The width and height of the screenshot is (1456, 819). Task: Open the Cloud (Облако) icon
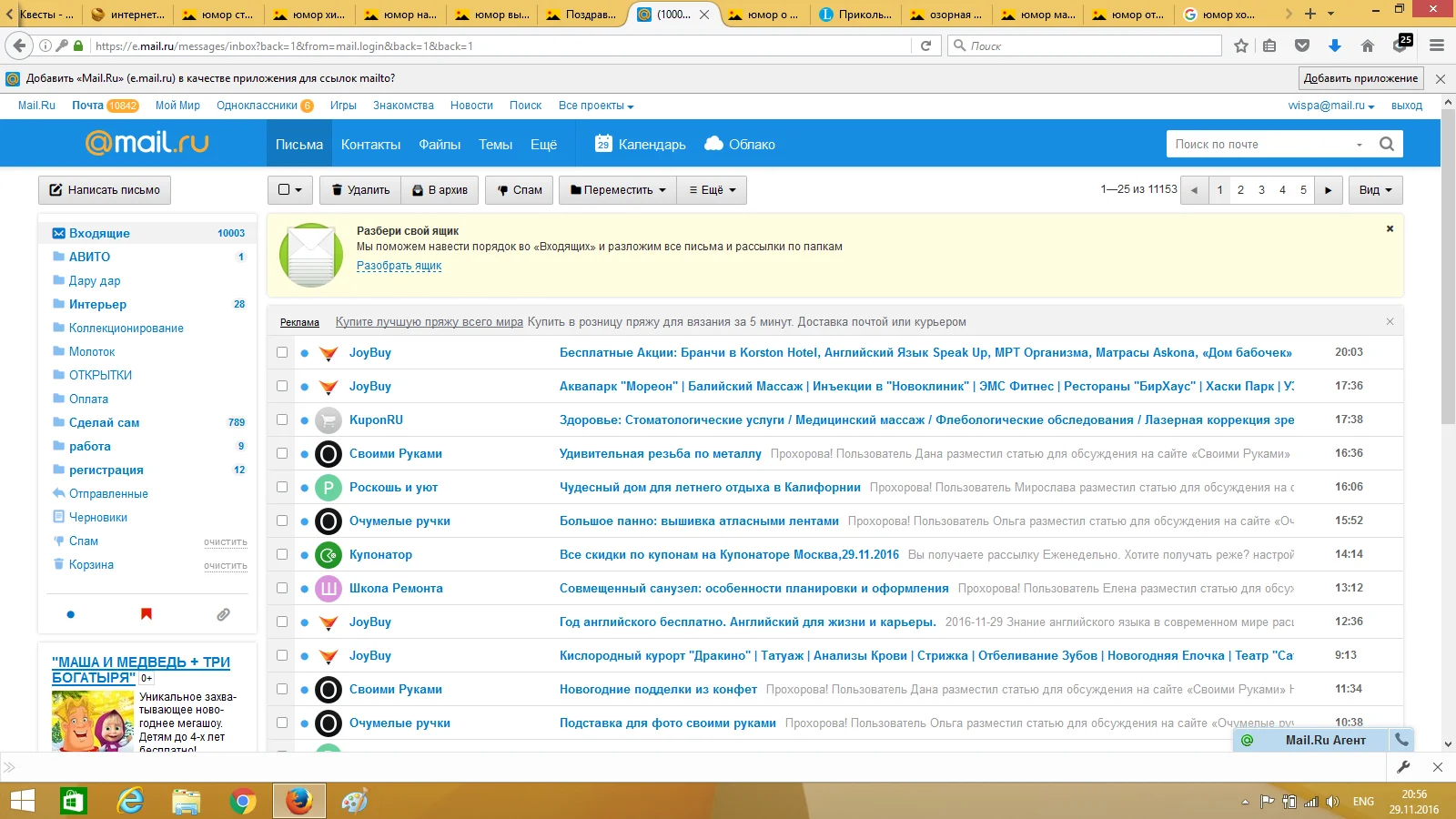click(x=713, y=144)
